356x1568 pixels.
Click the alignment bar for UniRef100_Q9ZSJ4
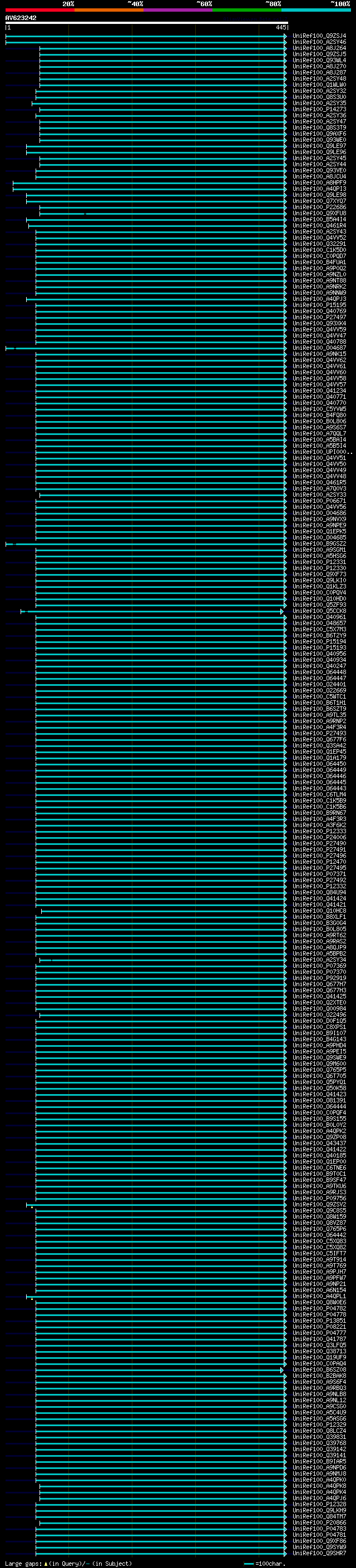tap(146, 36)
